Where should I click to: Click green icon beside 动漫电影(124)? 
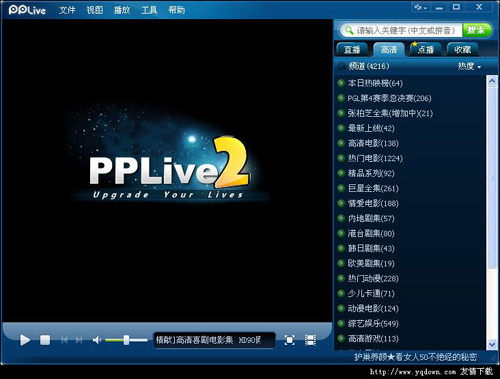tap(341, 308)
